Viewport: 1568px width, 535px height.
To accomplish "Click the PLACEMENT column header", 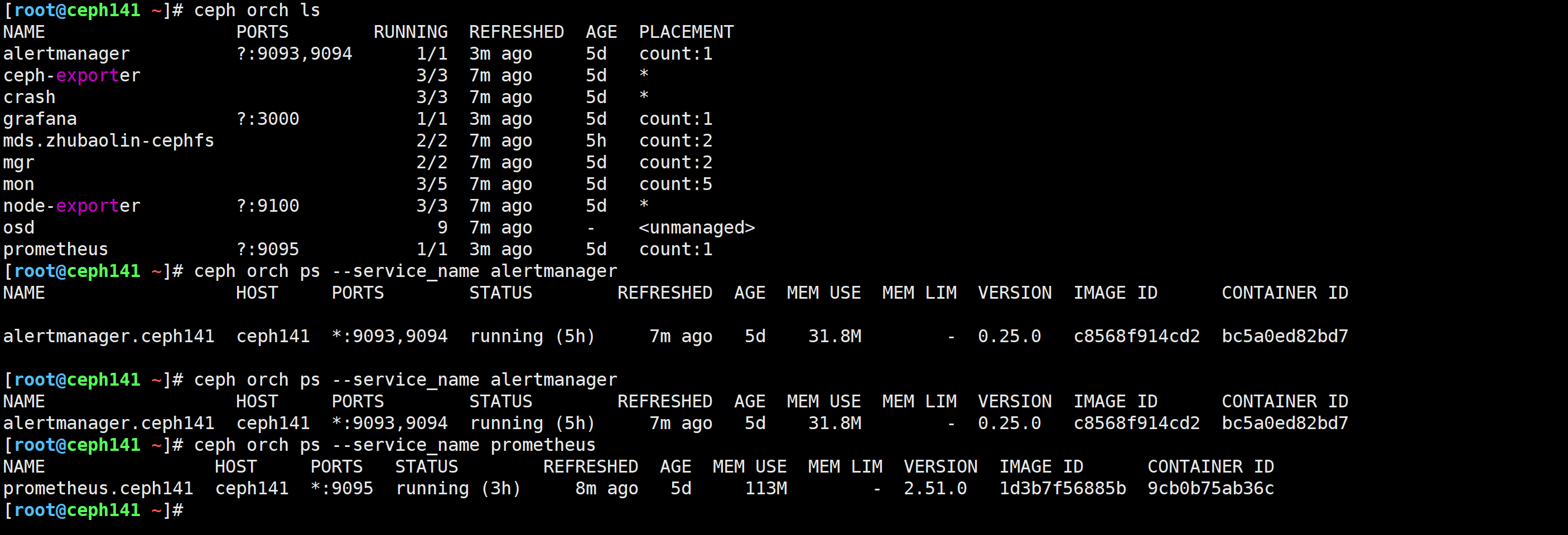I will pos(687,32).
